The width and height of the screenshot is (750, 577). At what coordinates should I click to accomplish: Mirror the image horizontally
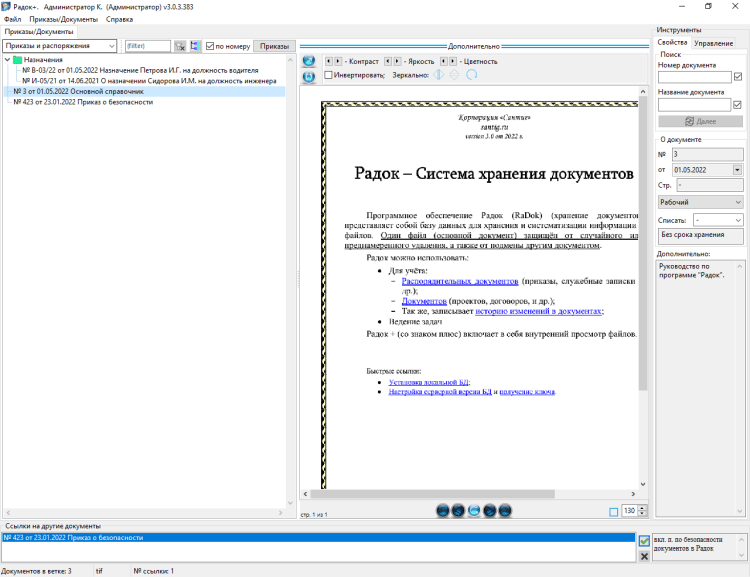tap(439, 75)
